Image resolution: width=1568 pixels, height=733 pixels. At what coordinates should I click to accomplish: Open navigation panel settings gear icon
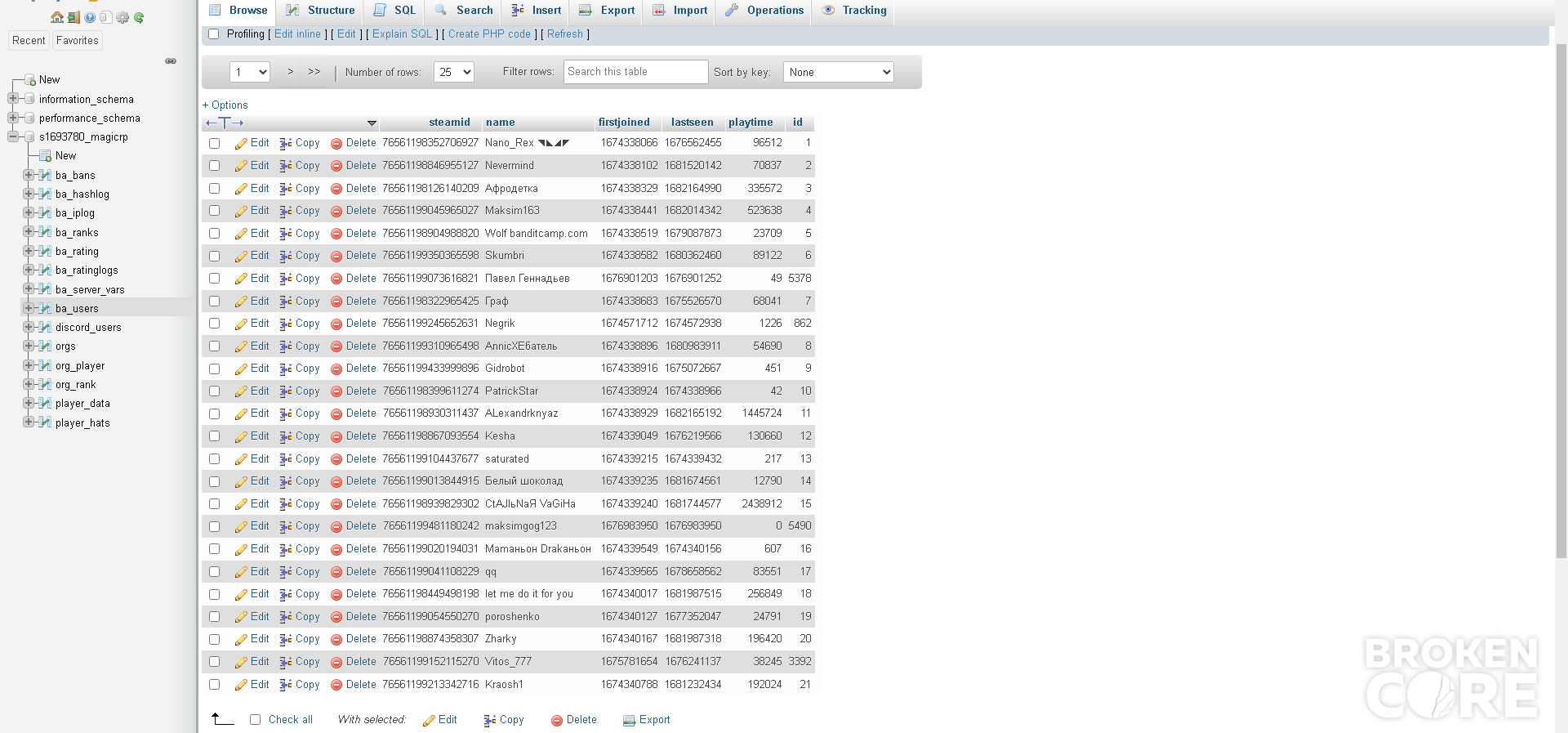click(x=122, y=17)
